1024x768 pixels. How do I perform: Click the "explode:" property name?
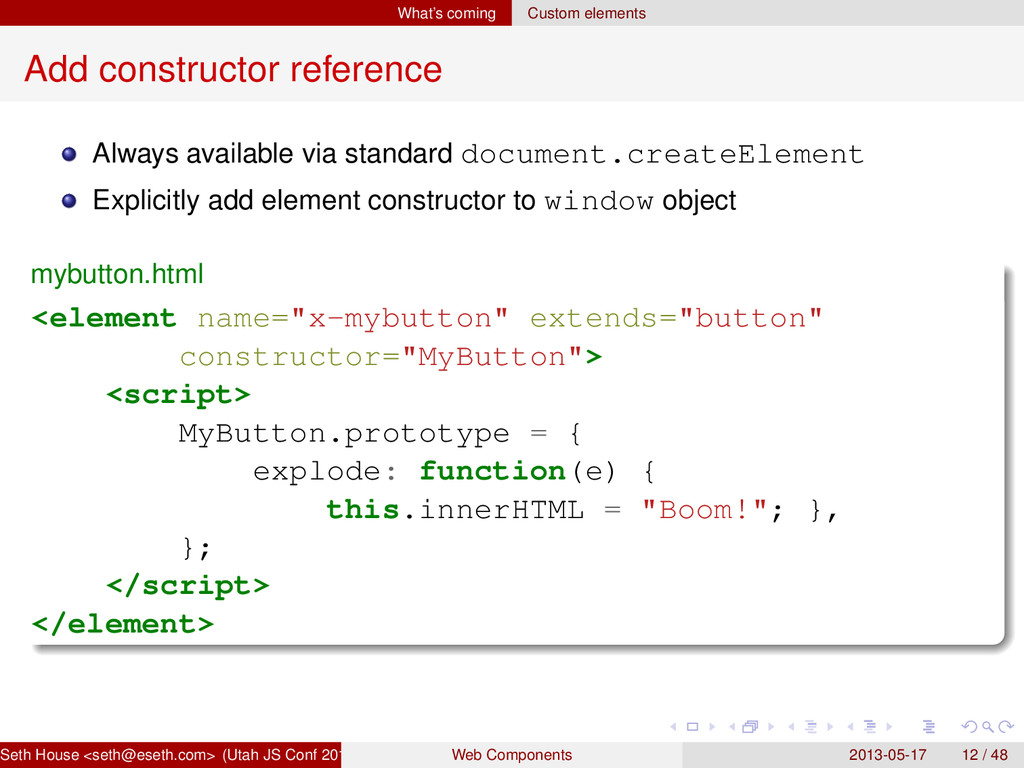(x=325, y=472)
